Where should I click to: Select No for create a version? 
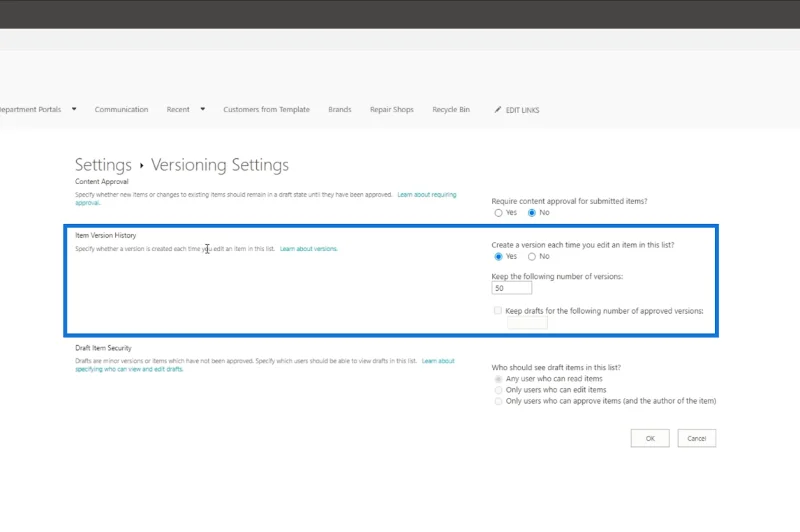click(532, 257)
